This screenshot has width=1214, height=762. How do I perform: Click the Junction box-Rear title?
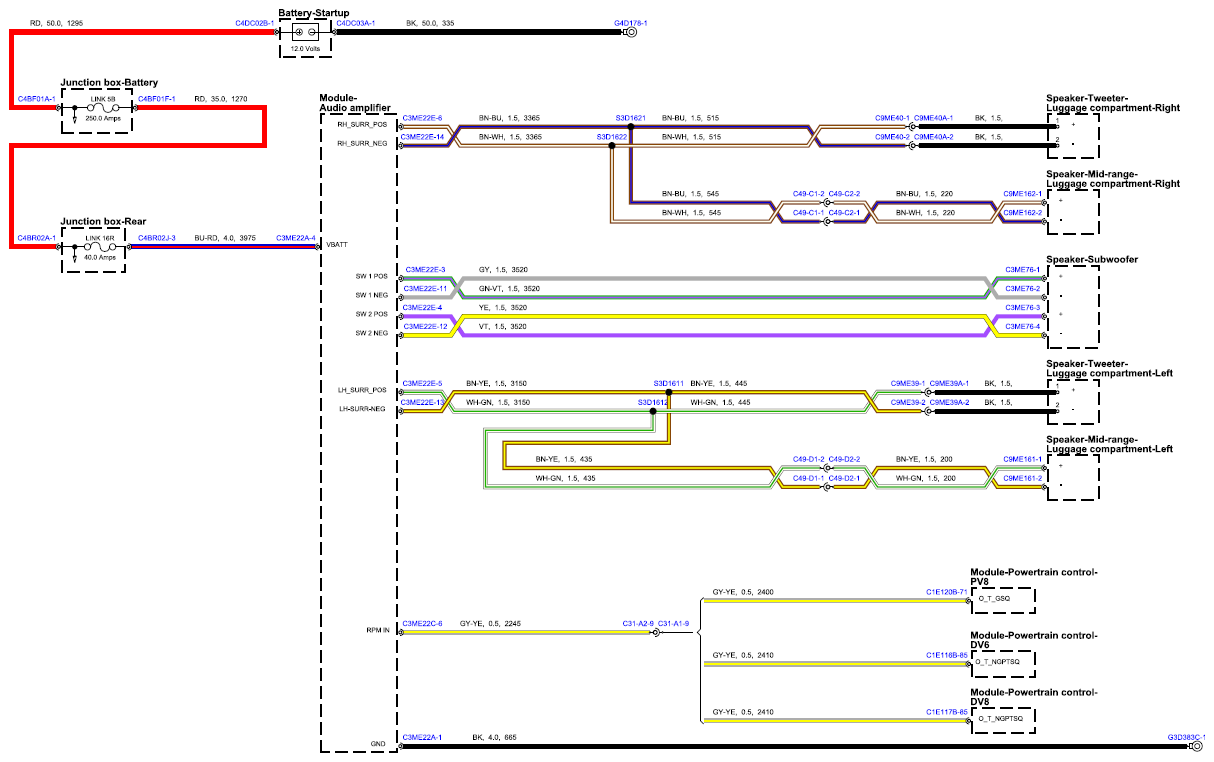102,220
